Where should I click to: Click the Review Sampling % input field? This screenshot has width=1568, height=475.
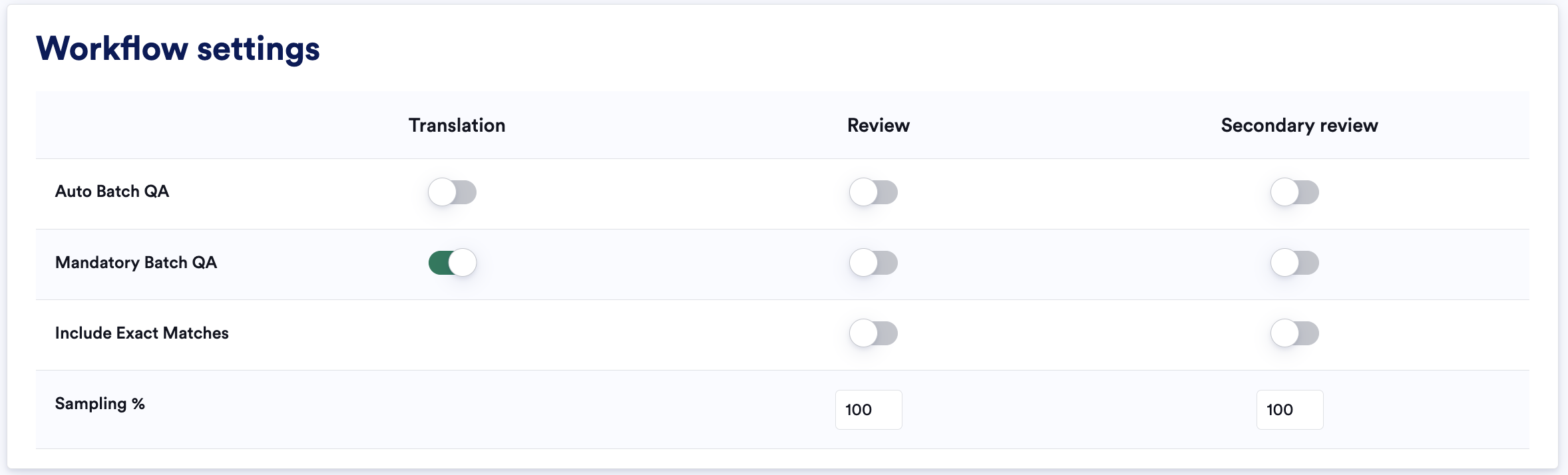[x=869, y=410]
